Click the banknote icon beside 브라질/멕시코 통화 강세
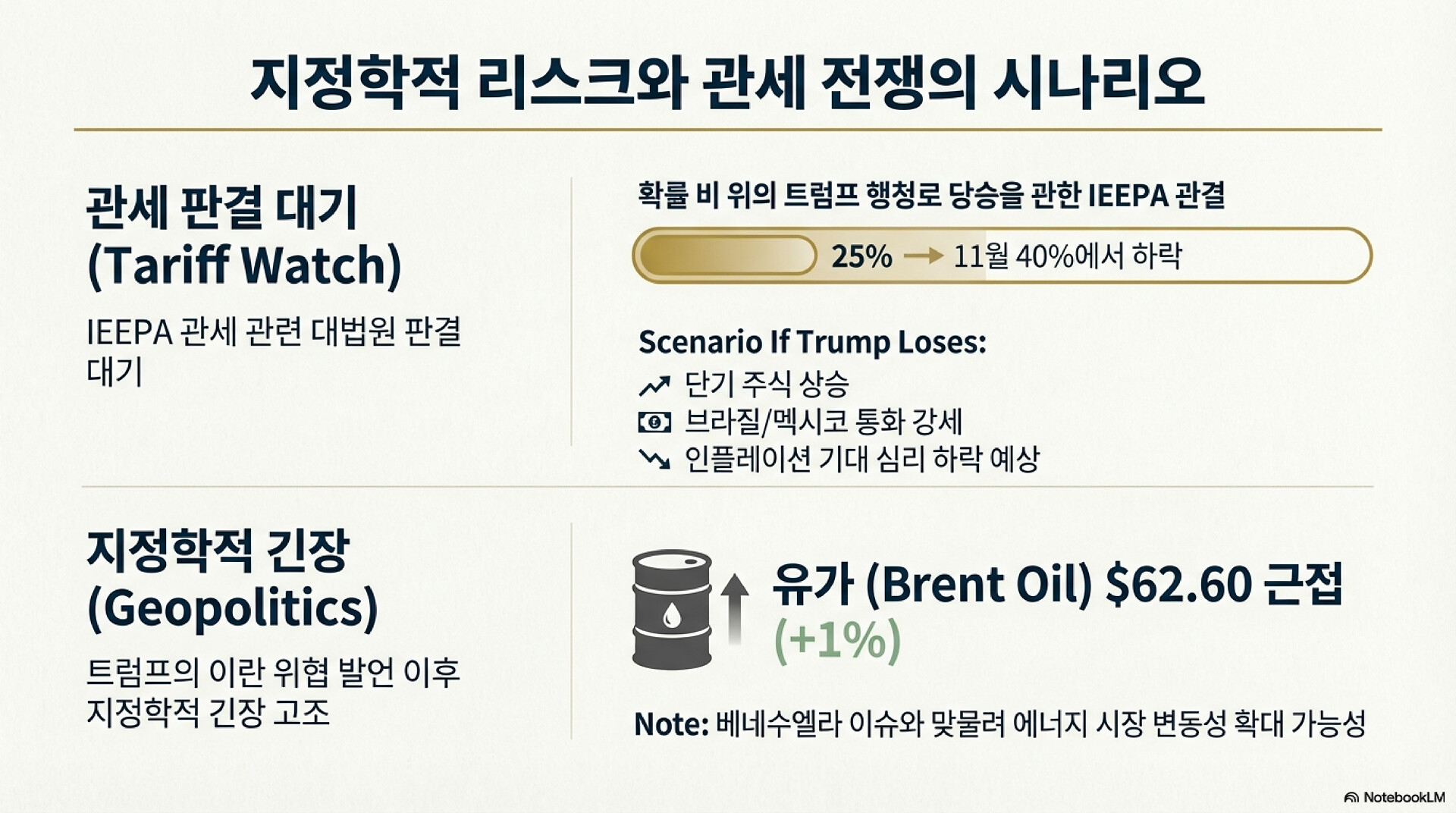 tap(654, 422)
